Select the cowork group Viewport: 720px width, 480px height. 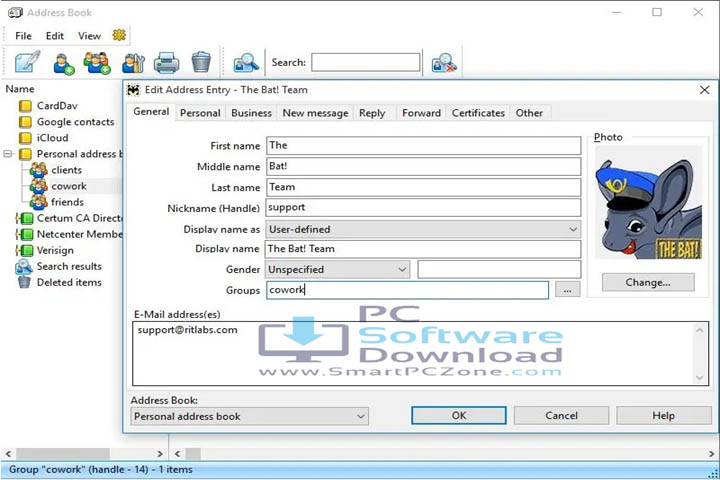click(x=58, y=186)
